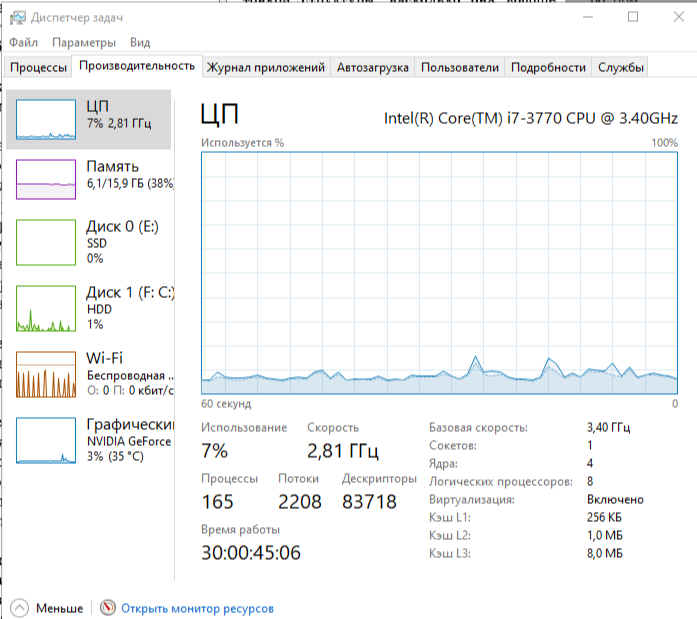Switch to the Процессы tab
This screenshot has height=619, width=697.
coord(38,67)
